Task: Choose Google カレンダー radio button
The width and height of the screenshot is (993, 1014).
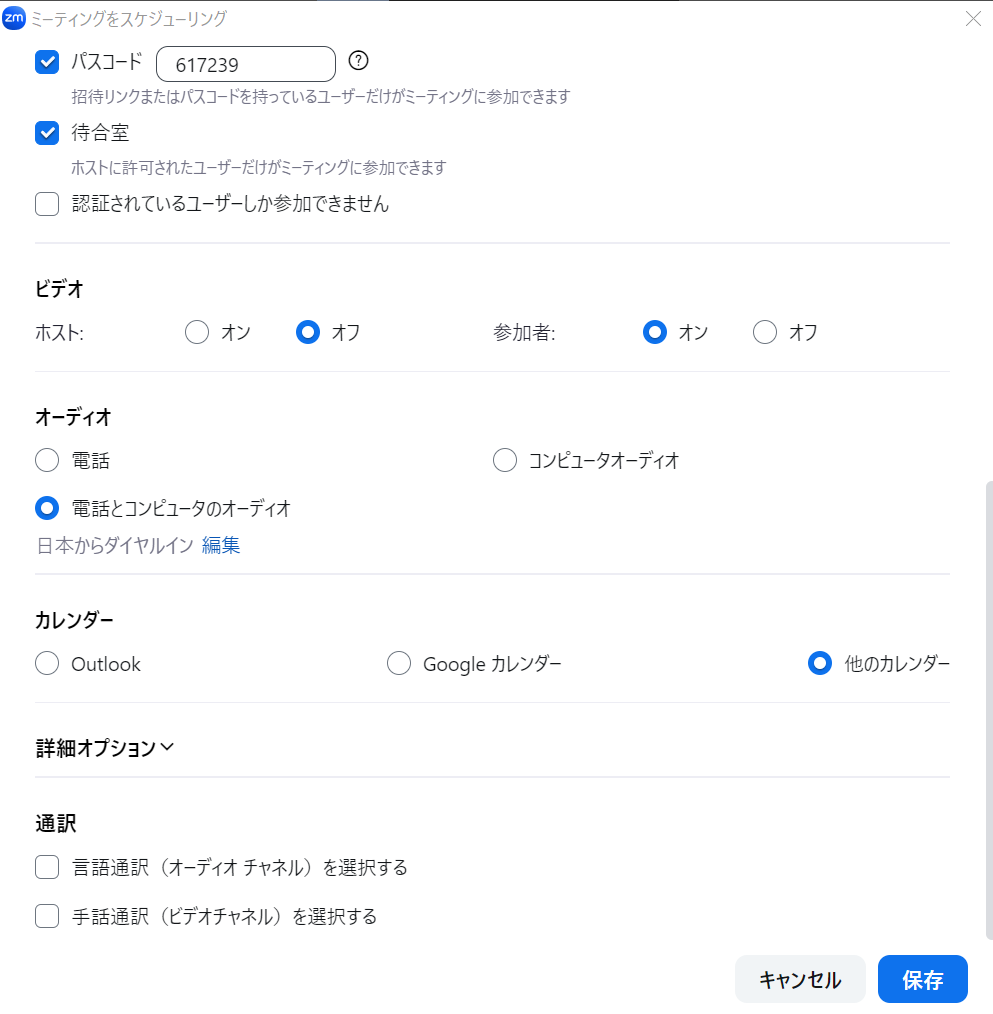Action: (399, 663)
